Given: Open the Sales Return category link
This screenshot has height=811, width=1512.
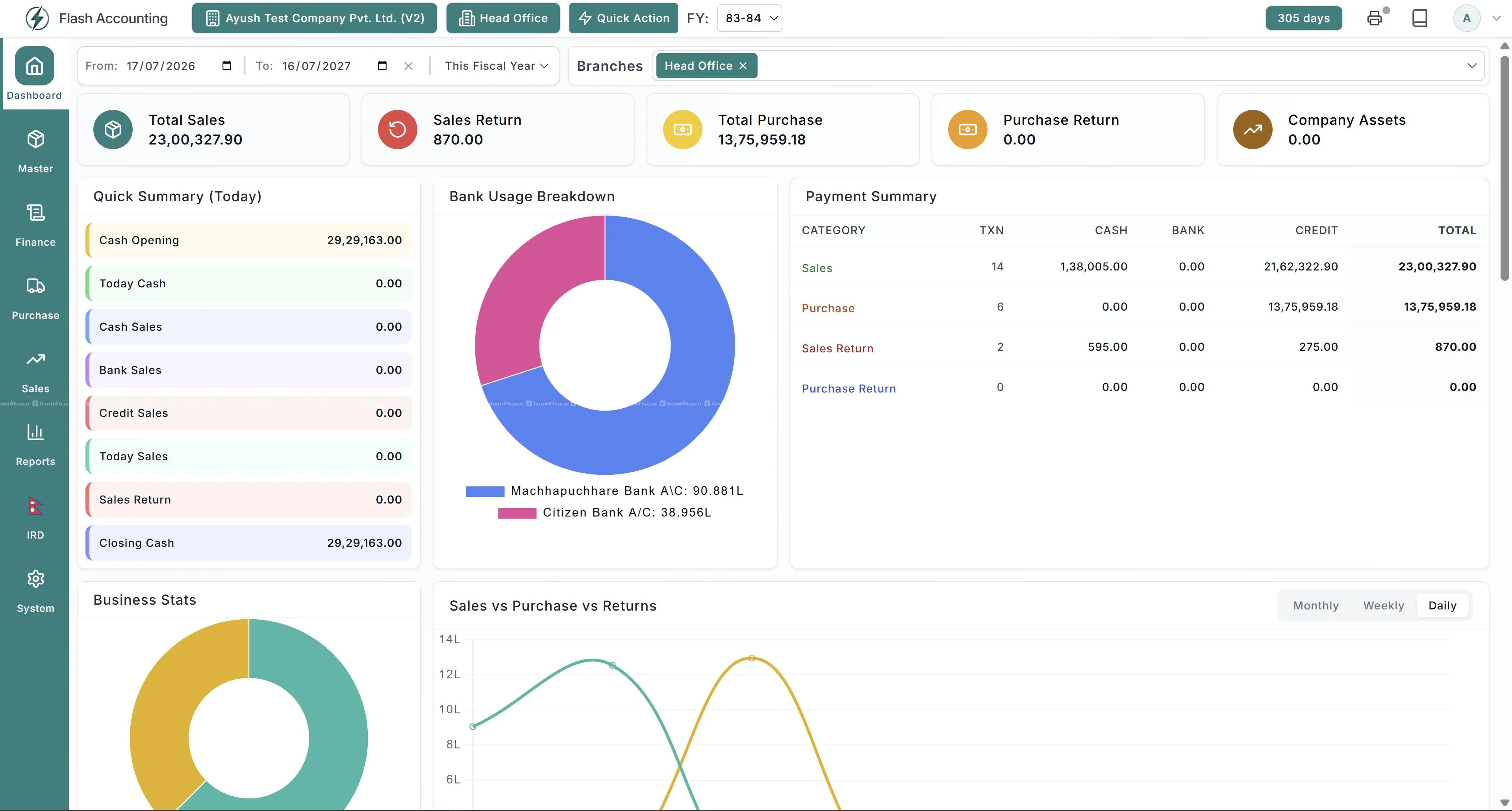Looking at the screenshot, I should [x=838, y=348].
